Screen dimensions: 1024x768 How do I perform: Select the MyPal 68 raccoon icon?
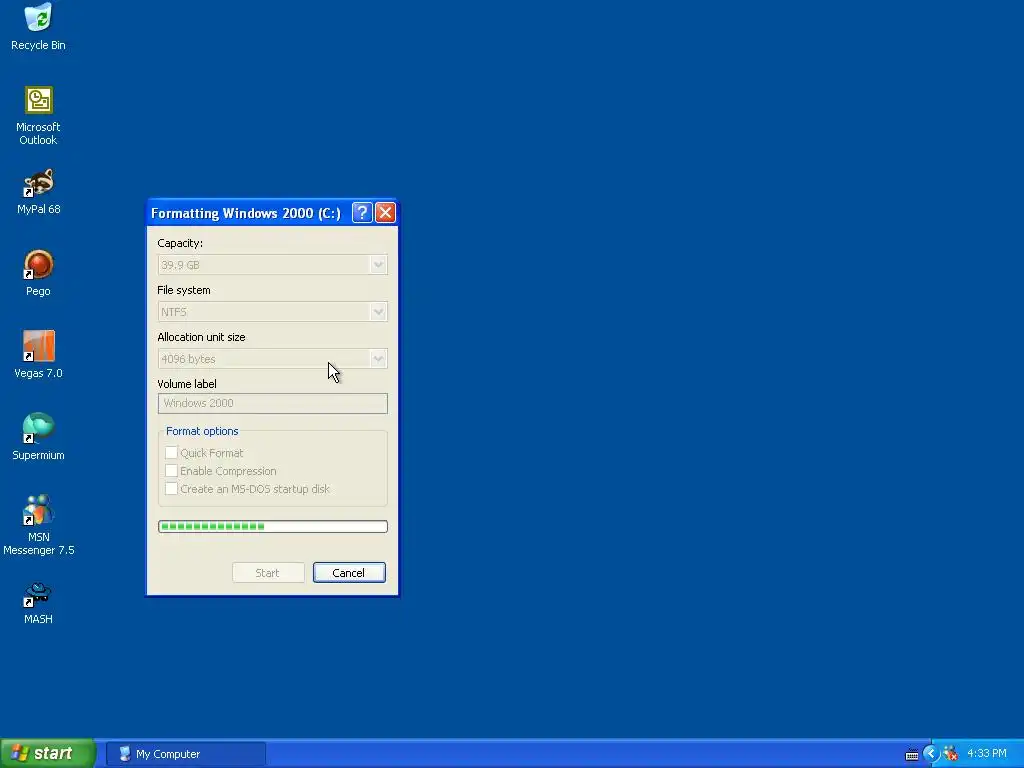click(39, 183)
